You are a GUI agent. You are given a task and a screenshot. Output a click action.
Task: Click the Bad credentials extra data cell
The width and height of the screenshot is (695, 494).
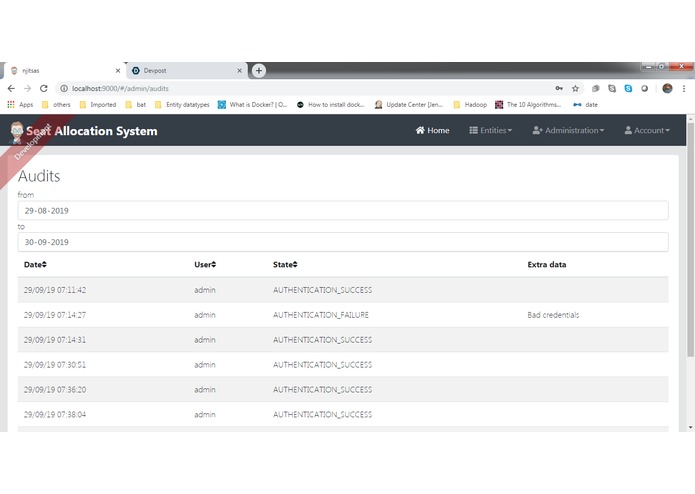coord(553,315)
